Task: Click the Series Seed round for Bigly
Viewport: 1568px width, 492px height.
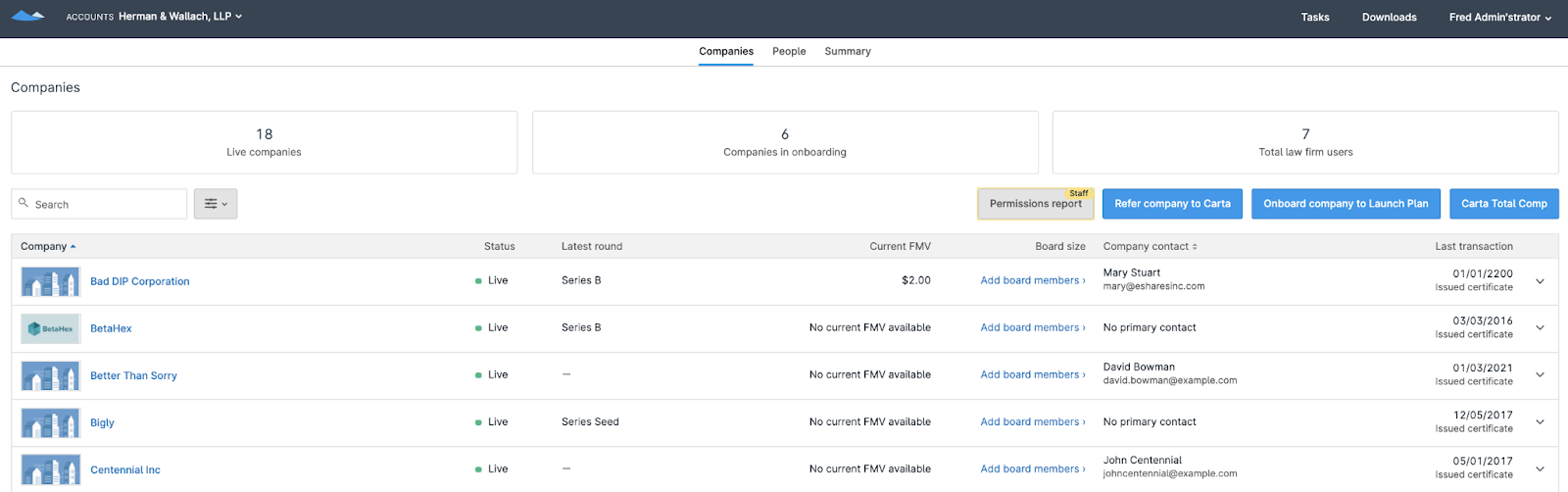Action: [590, 421]
